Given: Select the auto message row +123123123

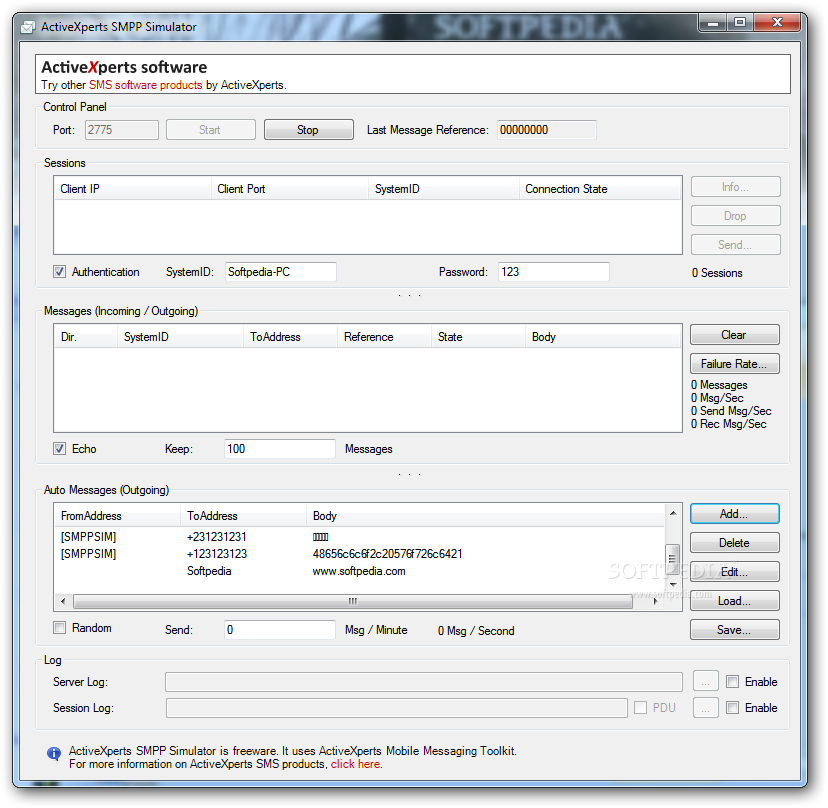Looking at the screenshot, I should point(359,553).
